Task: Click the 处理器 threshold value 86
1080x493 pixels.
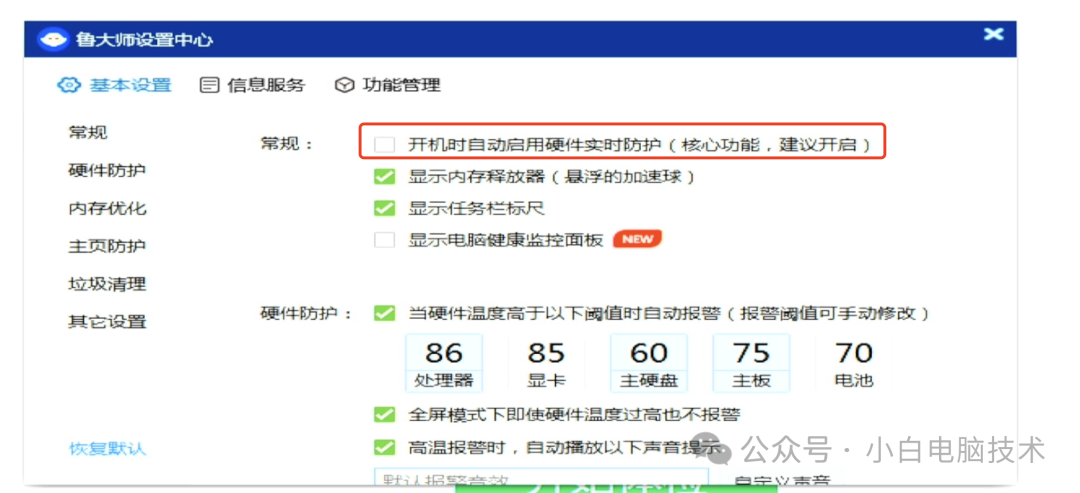Action: tap(444, 353)
